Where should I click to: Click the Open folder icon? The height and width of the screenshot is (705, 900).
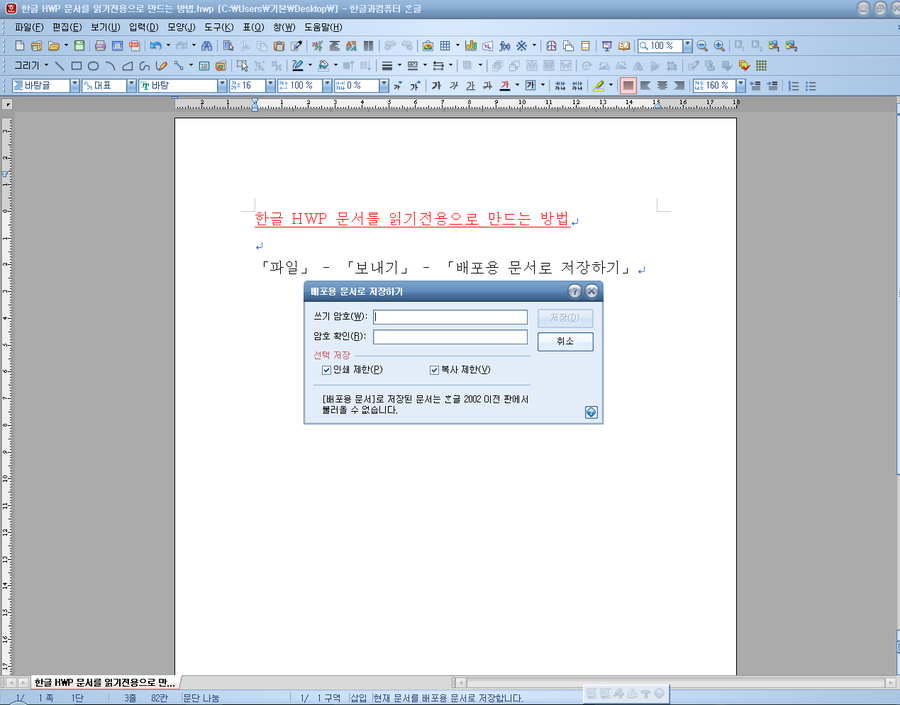(x=53, y=45)
